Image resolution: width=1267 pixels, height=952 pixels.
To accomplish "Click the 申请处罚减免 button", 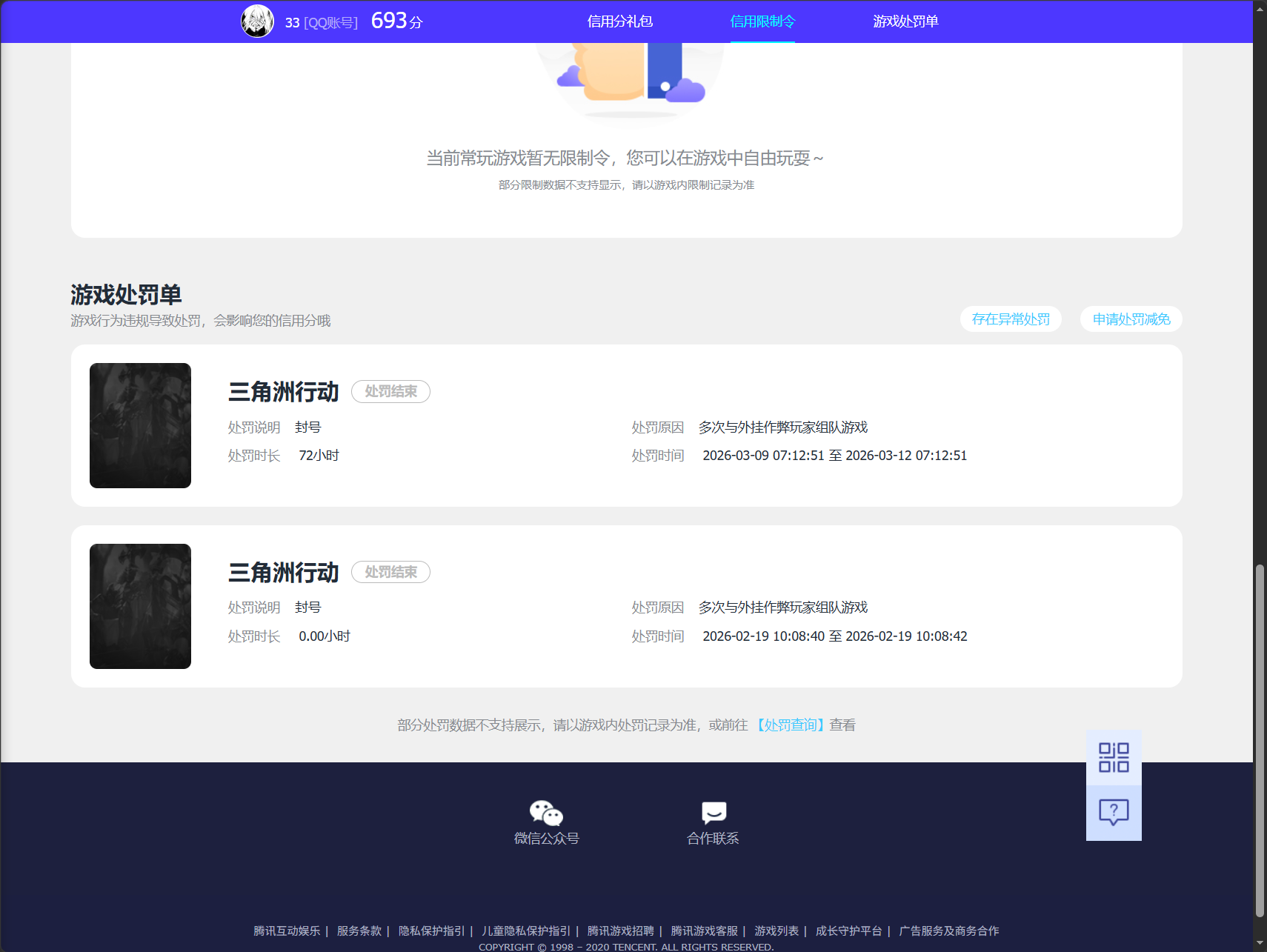I will (1131, 319).
